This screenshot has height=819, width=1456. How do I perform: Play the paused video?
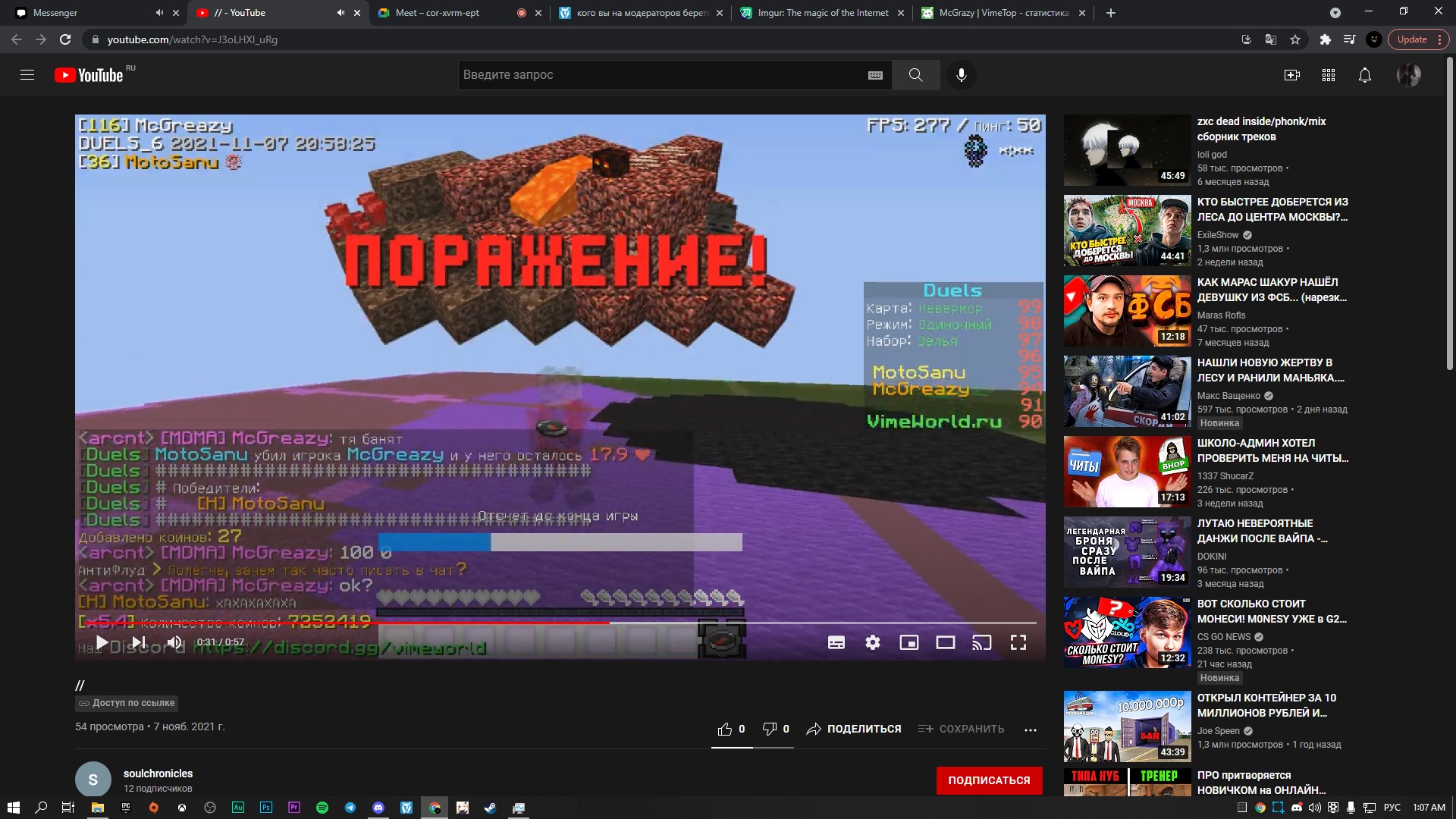pos(102,642)
